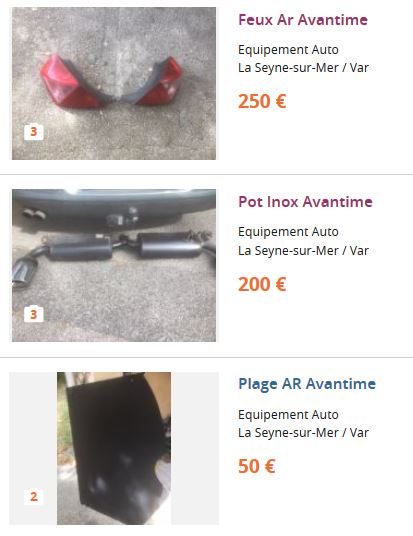Open the Pot Inox Avantime listing title
The image size is (413, 536).
[305, 201]
